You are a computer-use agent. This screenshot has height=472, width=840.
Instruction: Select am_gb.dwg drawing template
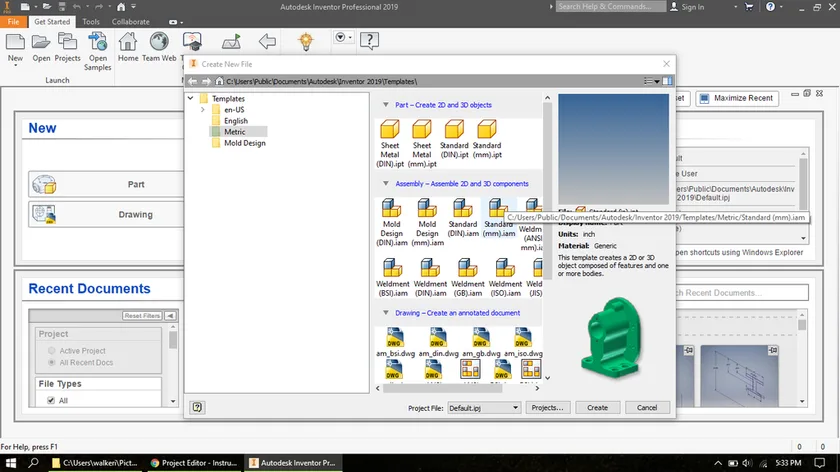point(481,342)
